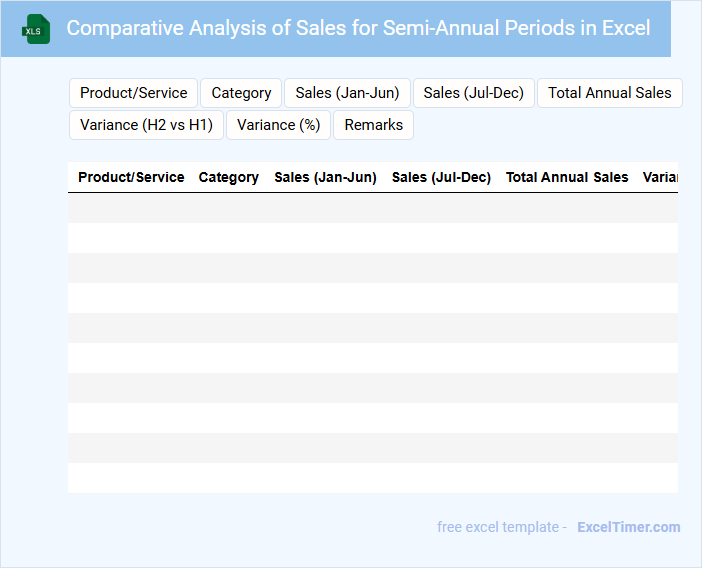This screenshot has width=702, height=568.
Task: Click the green XLS file icon
Action: tap(36, 29)
